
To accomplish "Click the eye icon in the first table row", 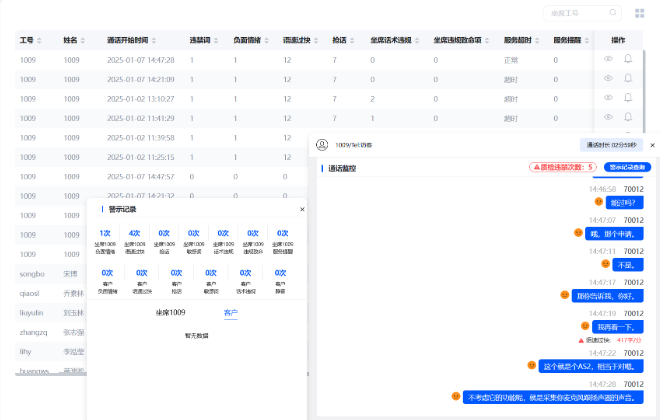I will click(x=607, y=60).
